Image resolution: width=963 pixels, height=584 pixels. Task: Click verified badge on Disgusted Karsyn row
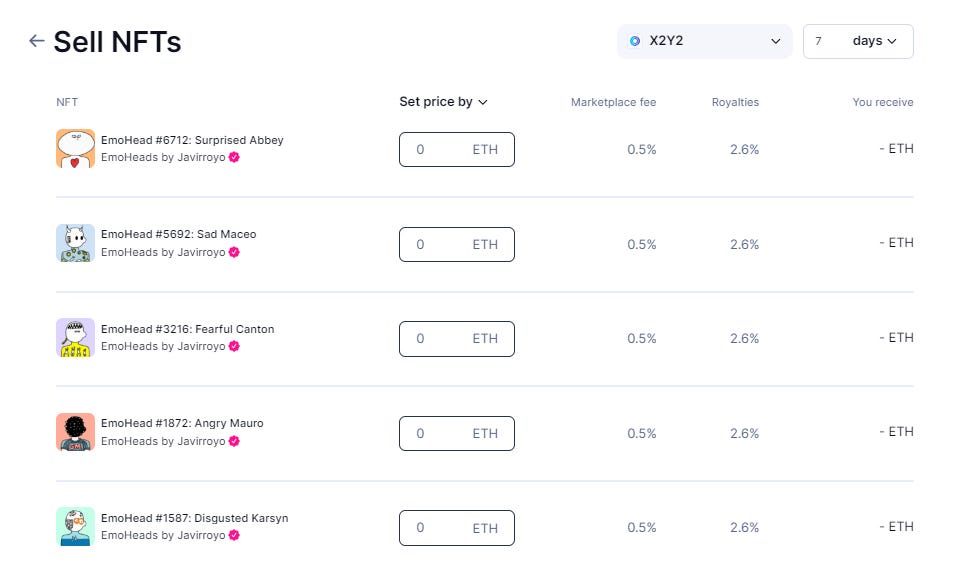point(234,535)
